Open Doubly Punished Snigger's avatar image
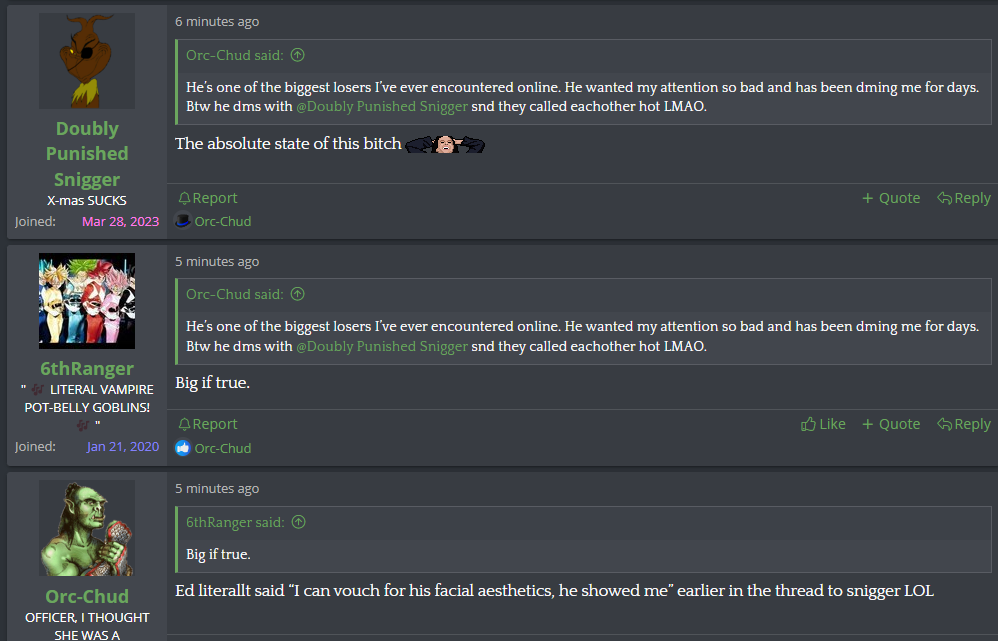 [87, 61]
